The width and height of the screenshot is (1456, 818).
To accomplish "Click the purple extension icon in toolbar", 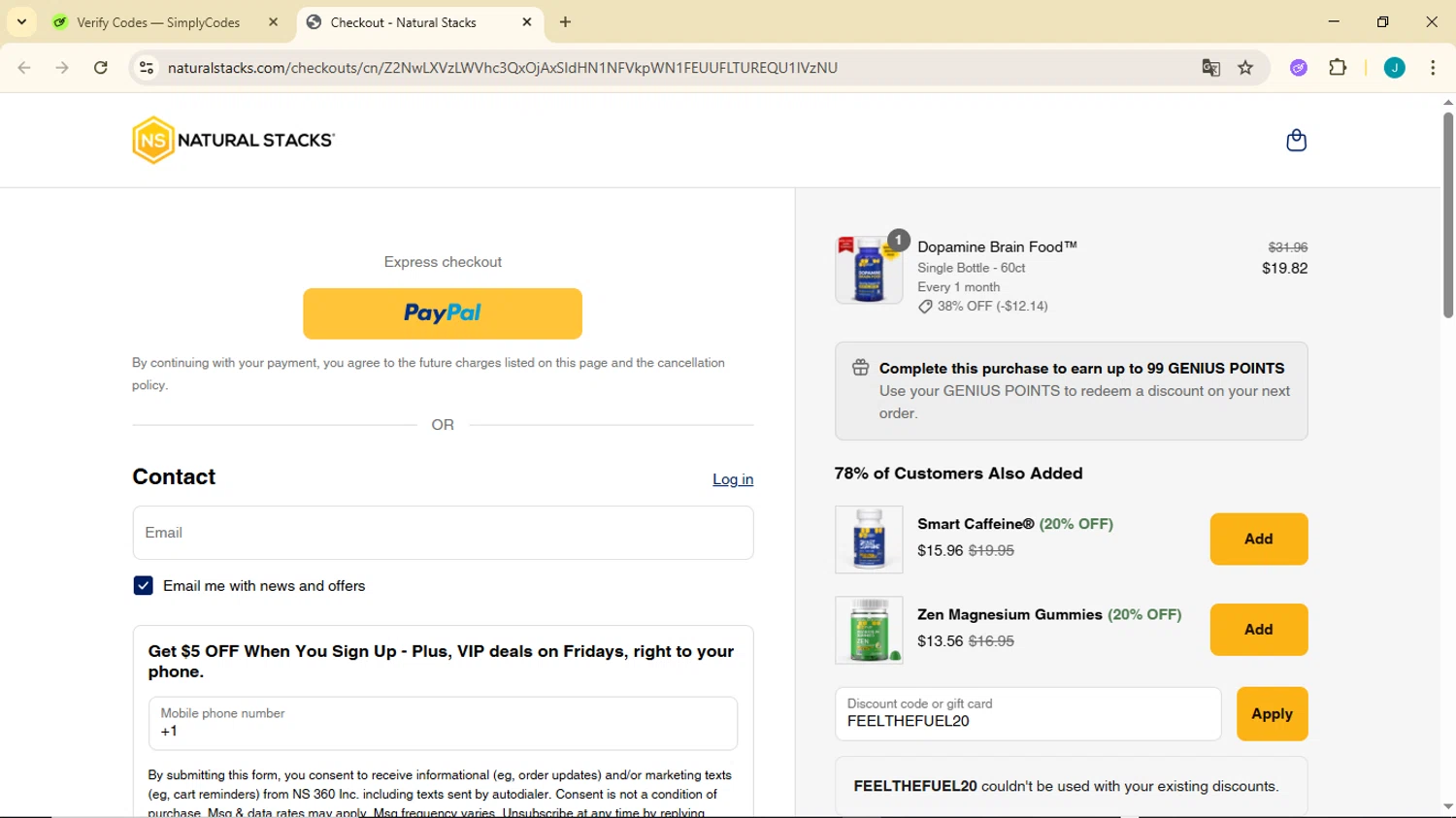I will tap(1299, 68).
